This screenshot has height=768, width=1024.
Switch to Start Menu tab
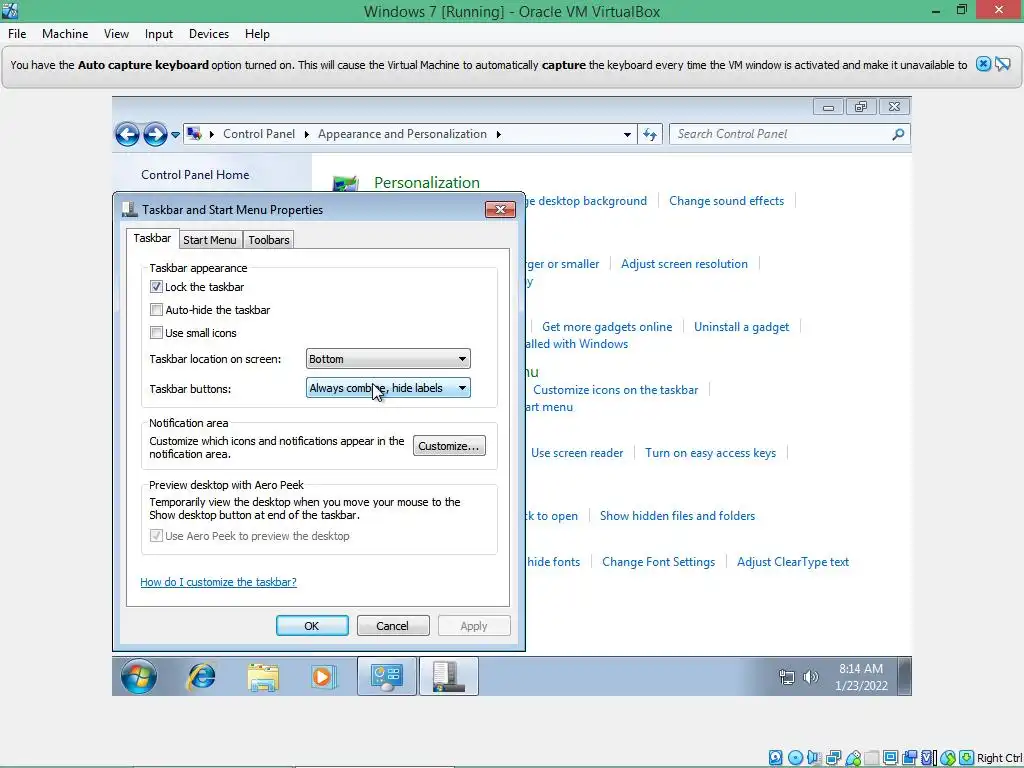tap(210, 240)
